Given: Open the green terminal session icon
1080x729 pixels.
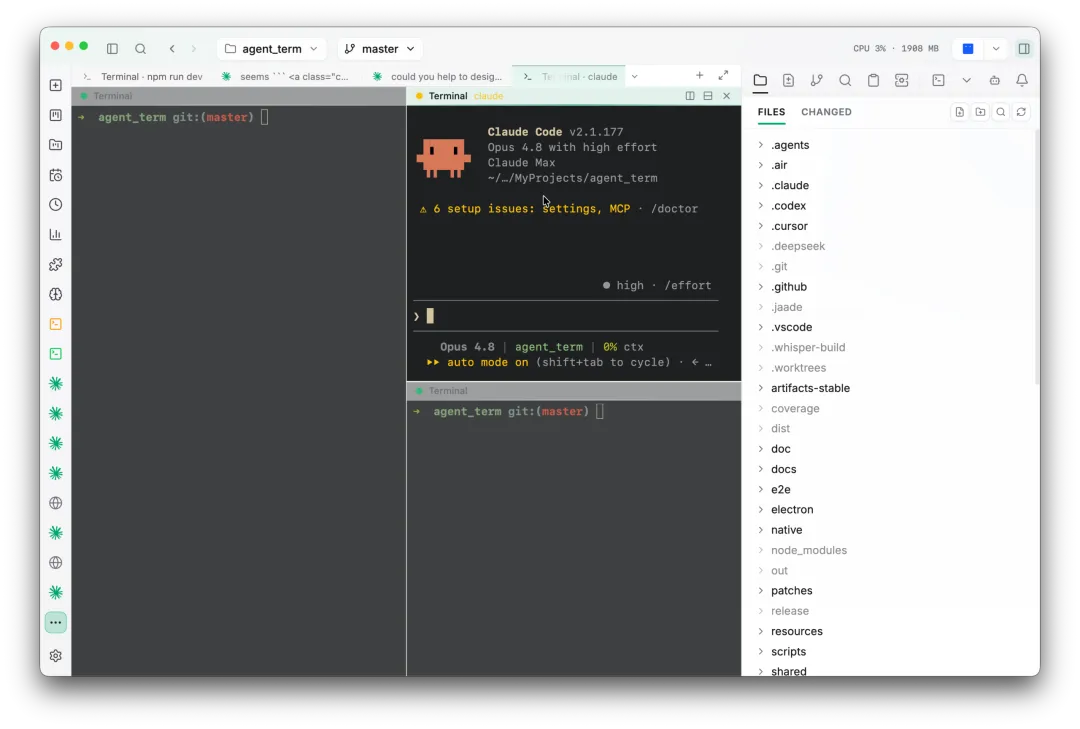Looking at the screenshot, I should 56,353.
